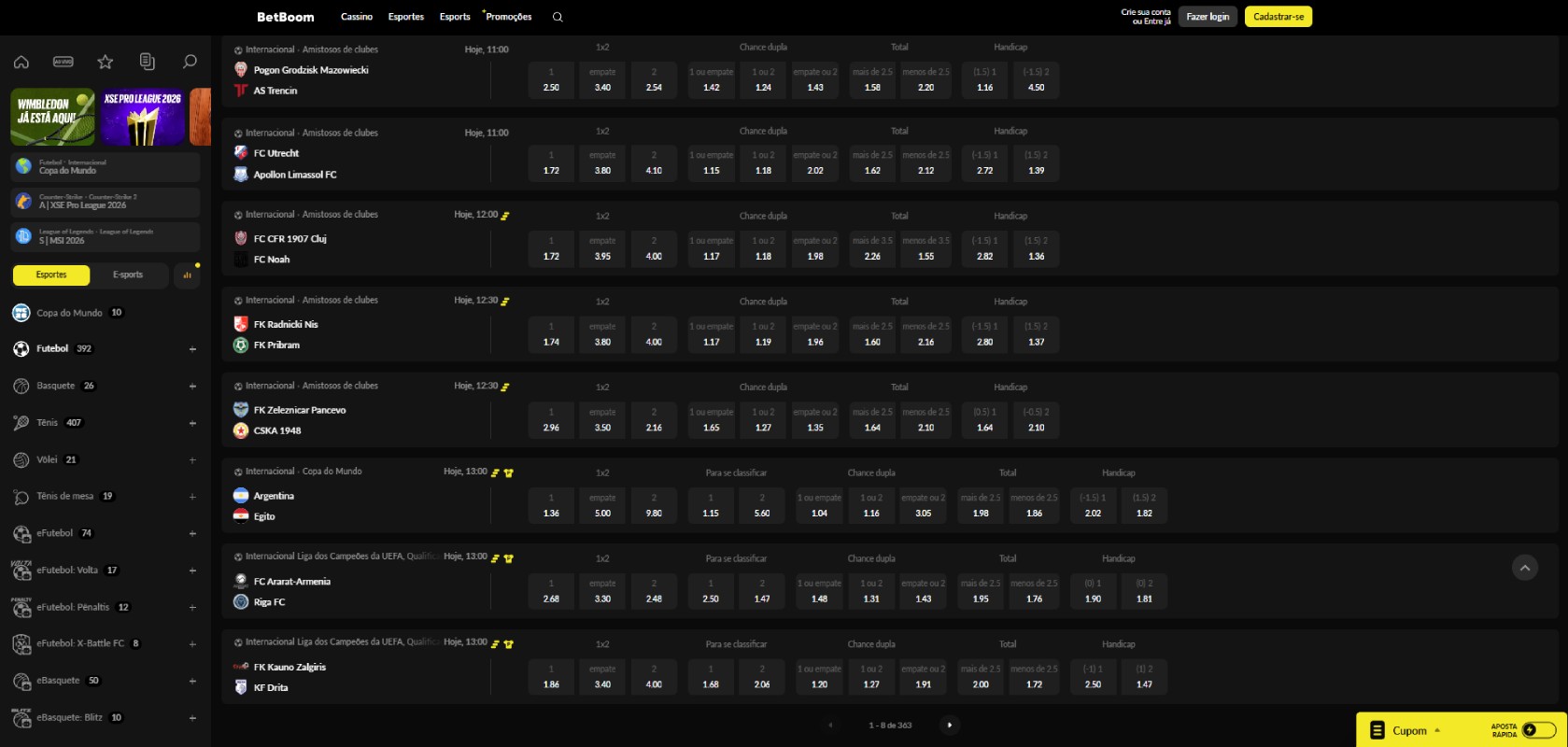Go to home icon in sidebar
Viewport: 1568px width, 747px height.
(x=21, y=62)
